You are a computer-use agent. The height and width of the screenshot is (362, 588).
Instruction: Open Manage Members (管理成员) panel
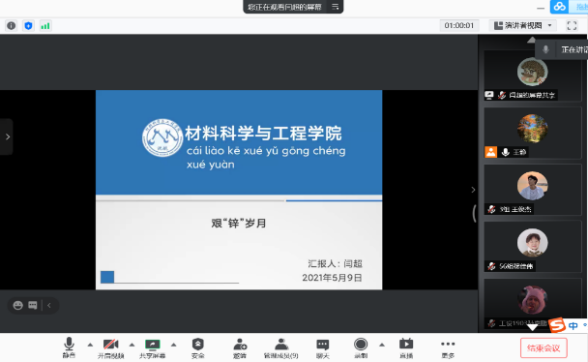coord(281,348)
